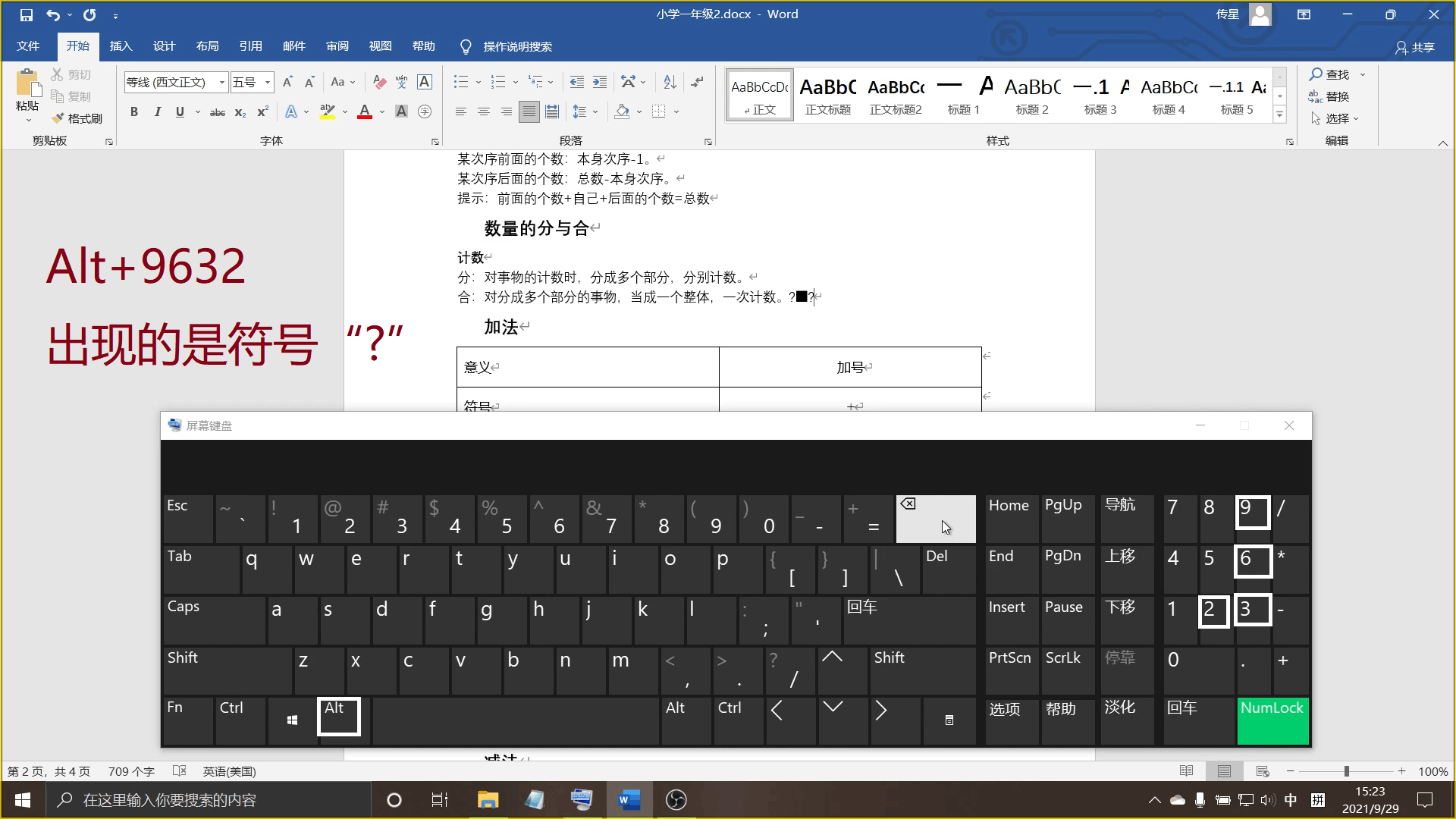Expand the Styles gallery more button
Image resolution: width=1456 pixels, height=819 pixels.
tap(1279, 115)
